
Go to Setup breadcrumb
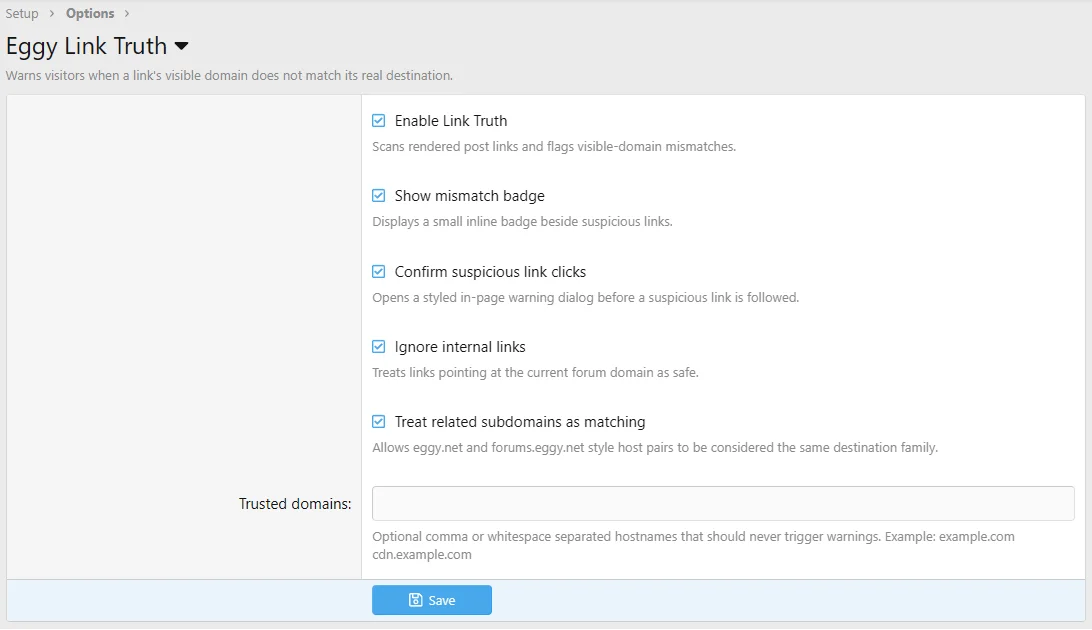(x=22, y=13)
